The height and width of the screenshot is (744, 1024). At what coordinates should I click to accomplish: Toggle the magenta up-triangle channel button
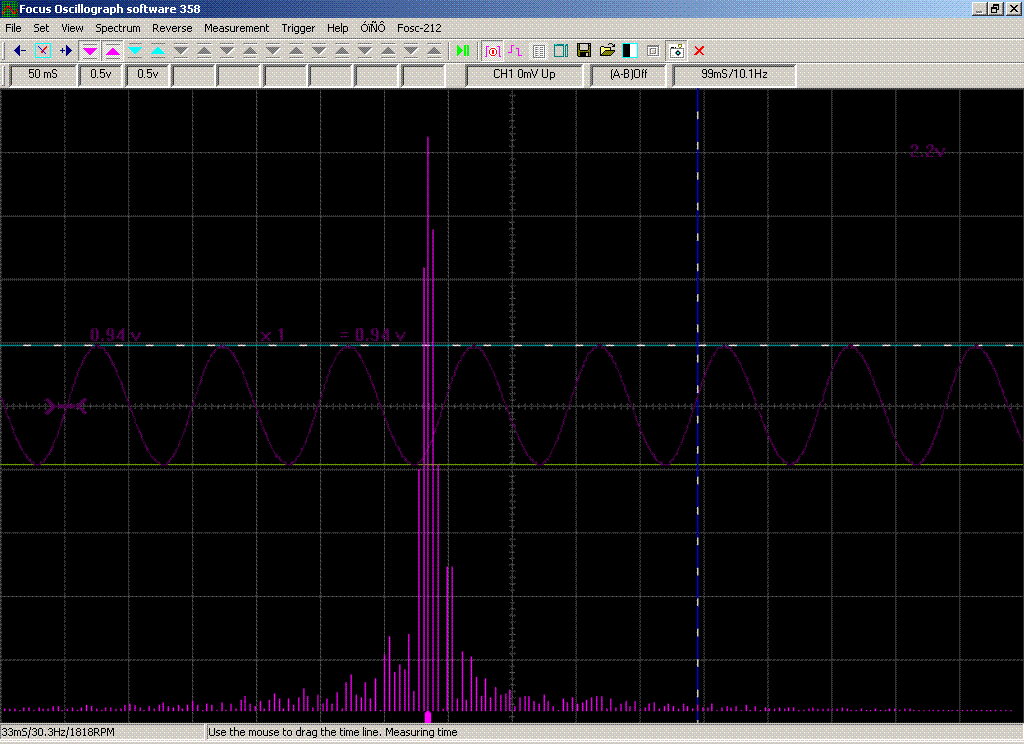[x=113, y=50]
